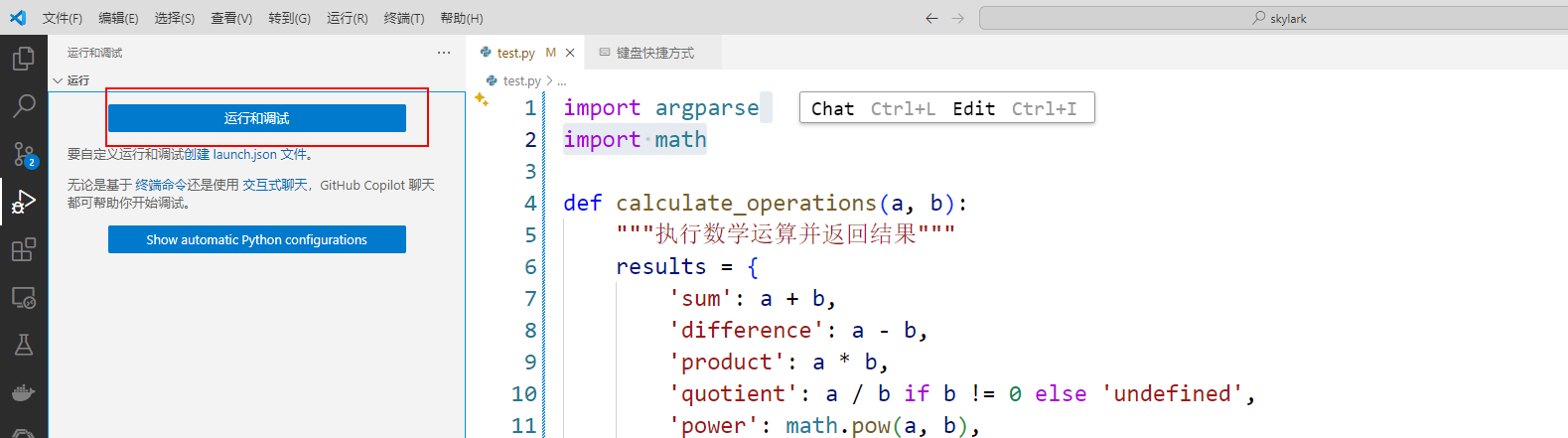Click line number 1 in gutter
The height and width of the screenshot is (438, 1568).
tap(530, 107)
